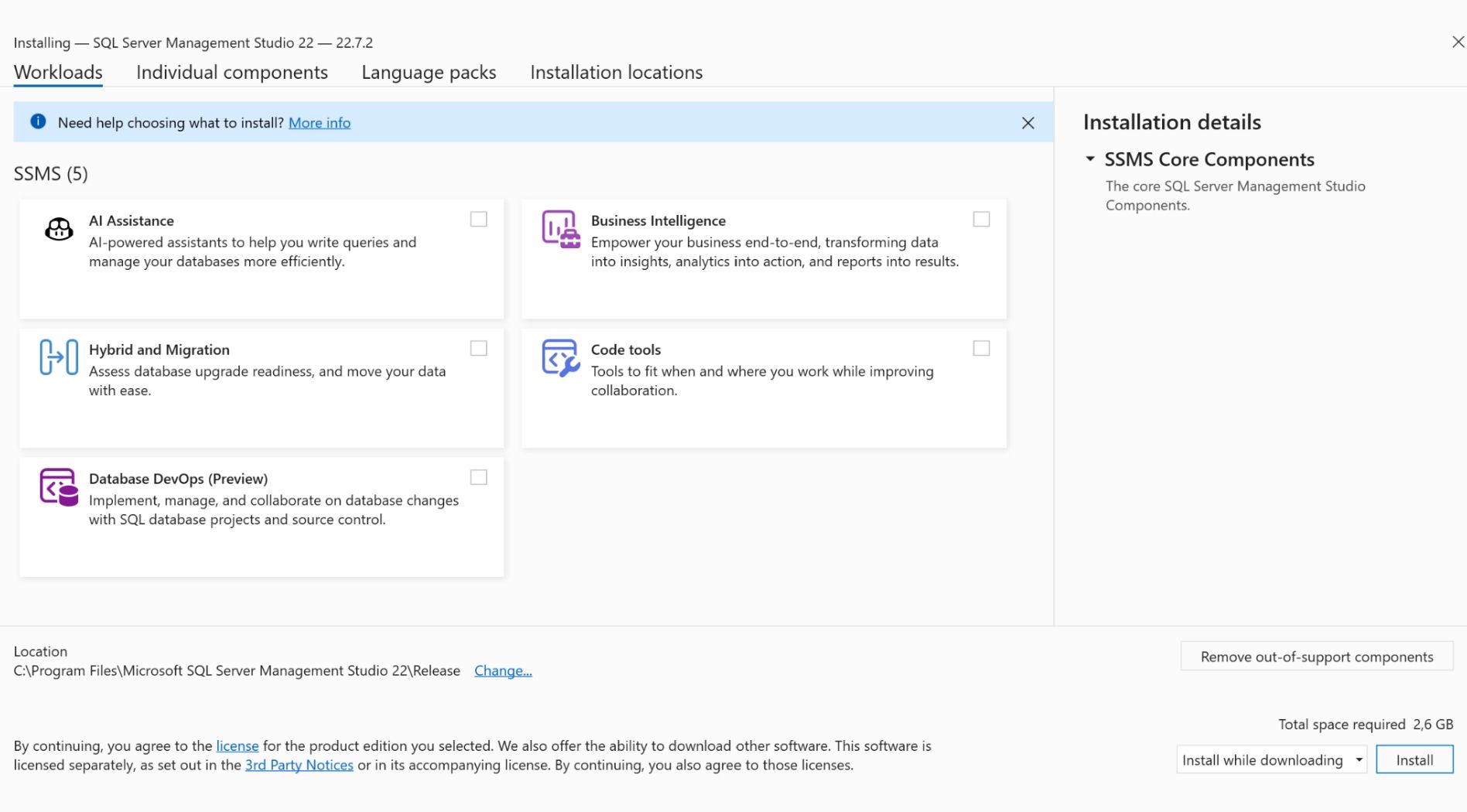
Task: Open the license link
Action: [x=238, y=745]
